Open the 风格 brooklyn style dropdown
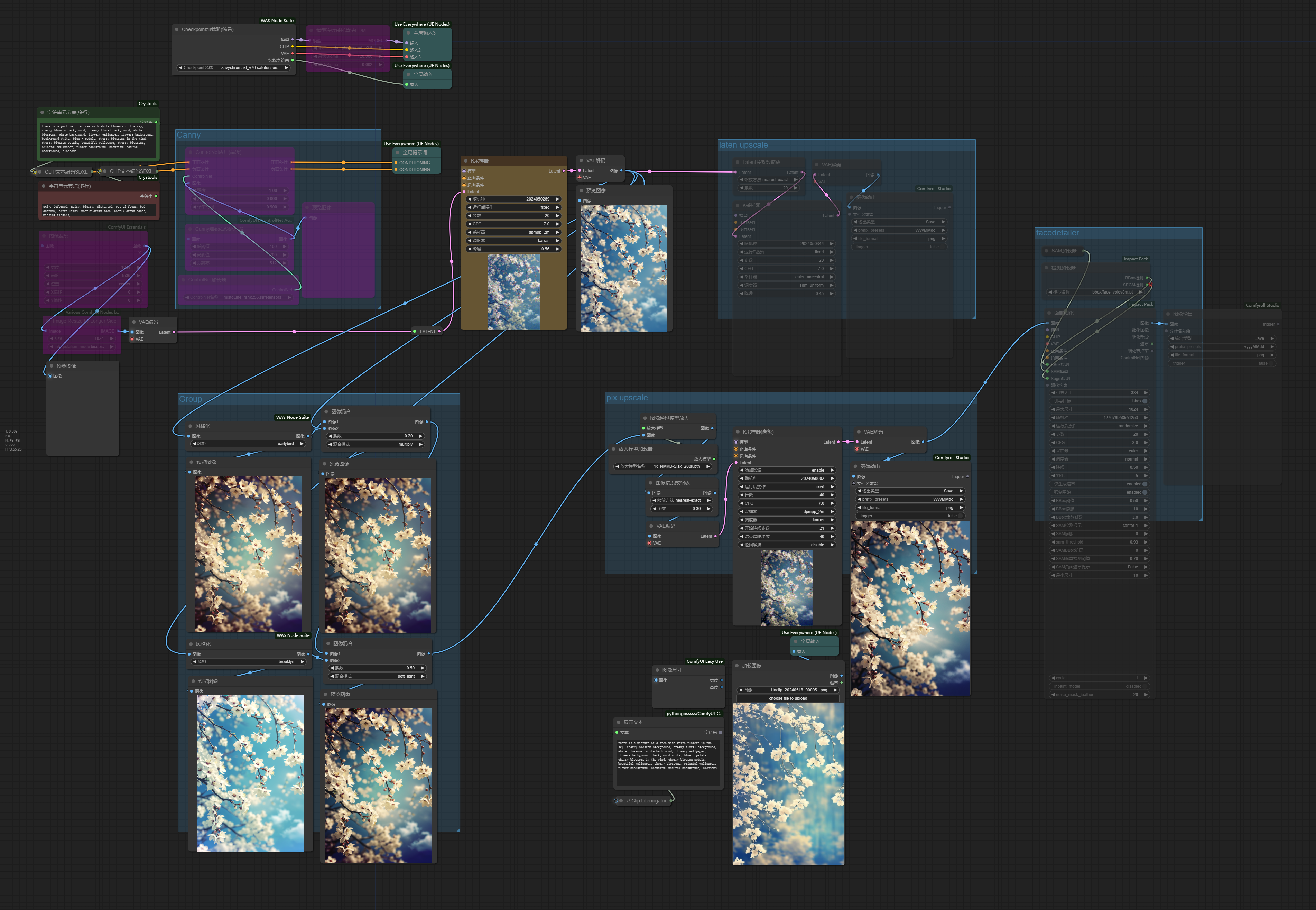The image size is (1316, 910). point(249,662)
